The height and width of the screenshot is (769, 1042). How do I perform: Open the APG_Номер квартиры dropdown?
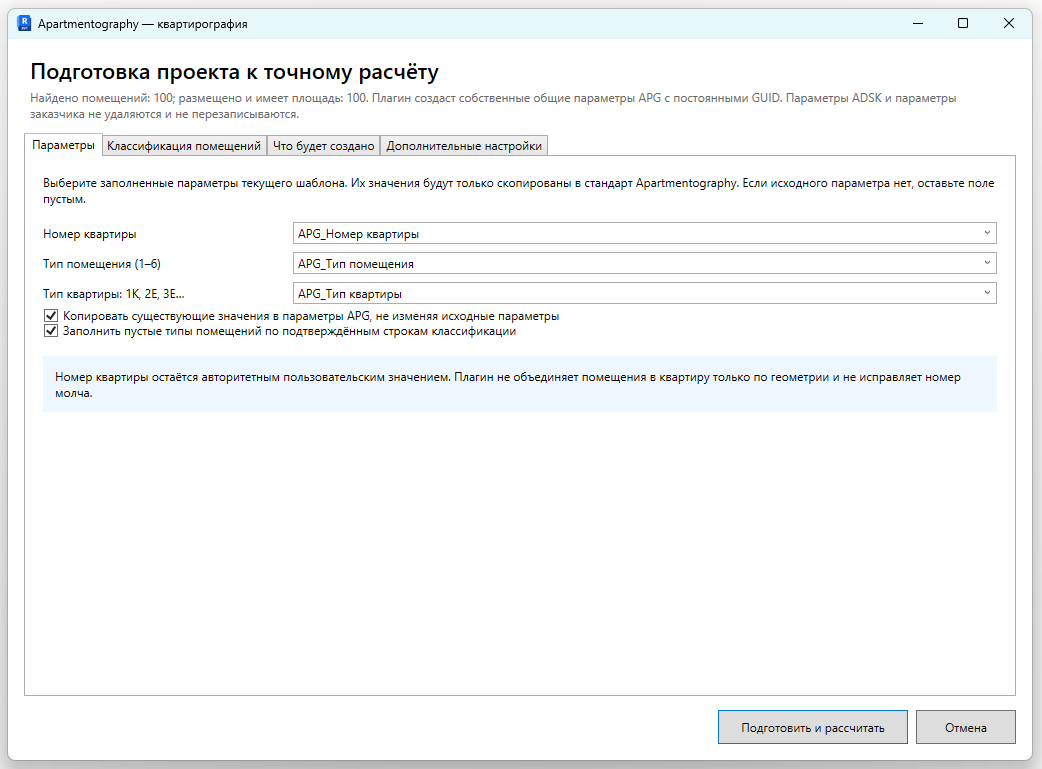[645, 233]
